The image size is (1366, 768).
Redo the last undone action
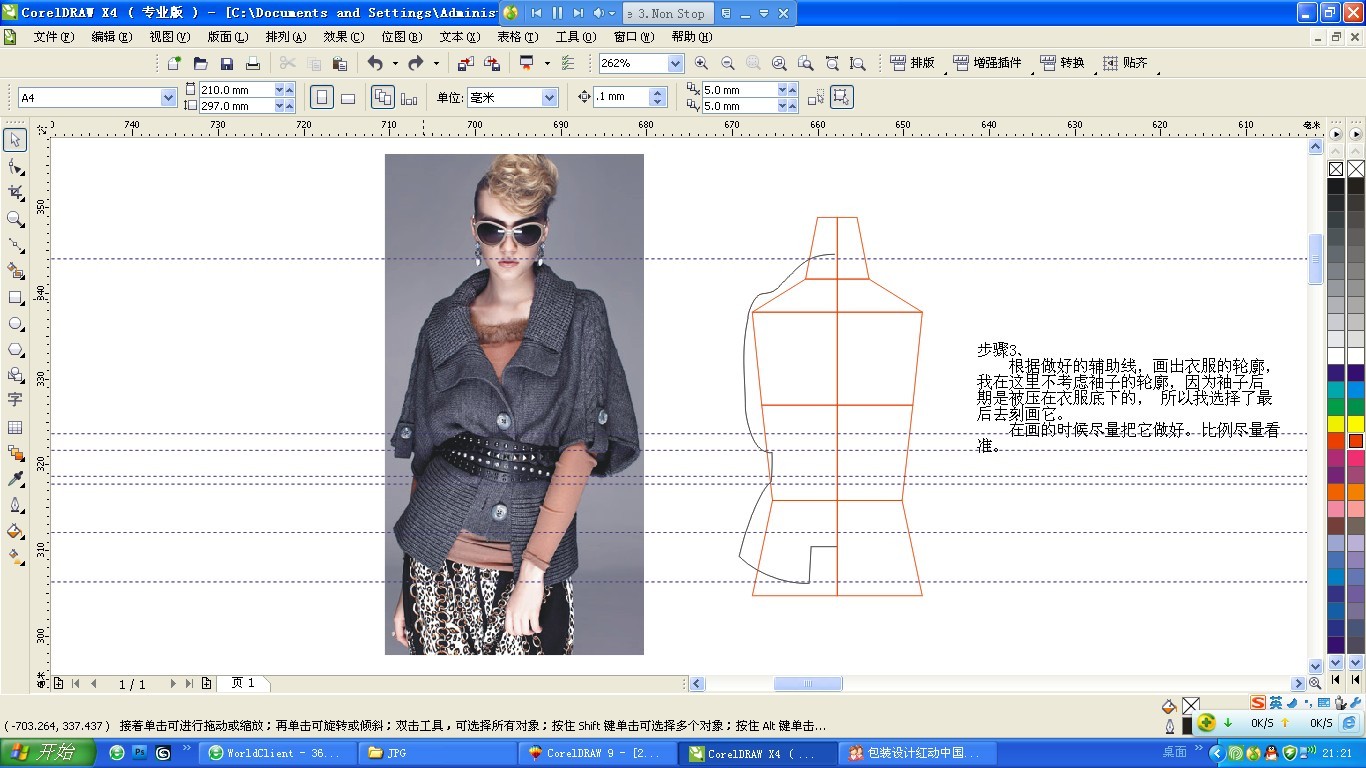(416, 63)
